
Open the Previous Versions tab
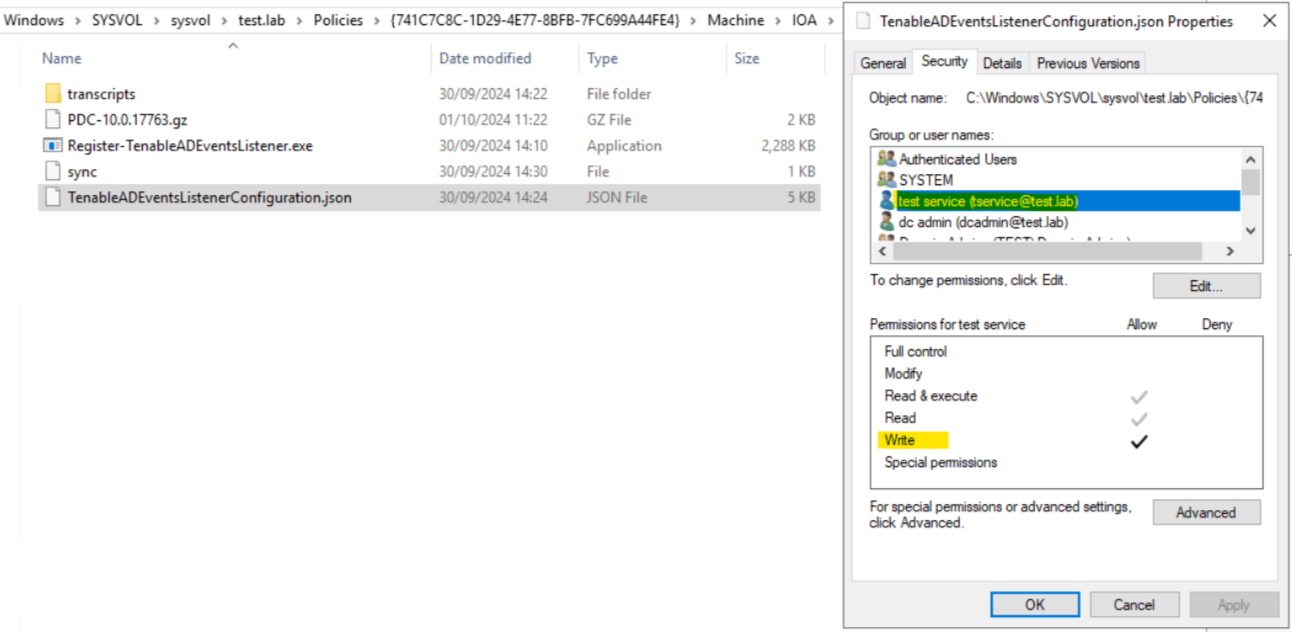[1088, 63]
